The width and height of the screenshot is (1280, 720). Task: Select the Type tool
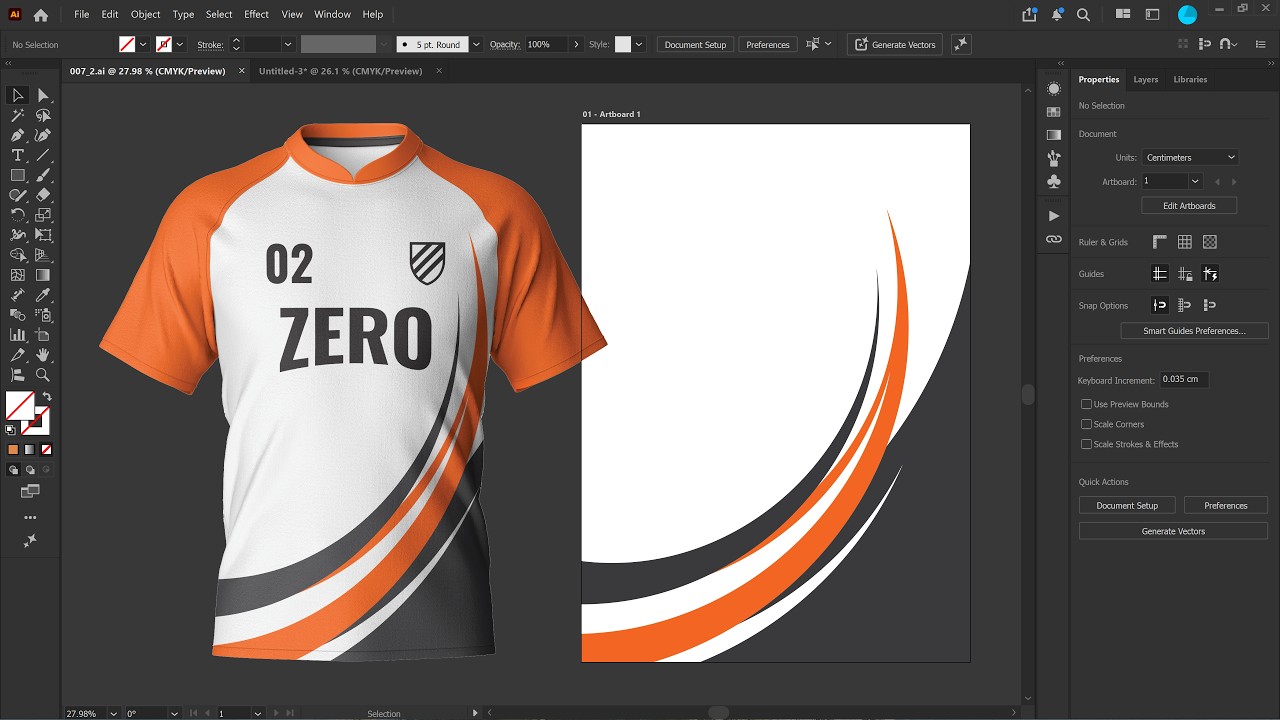click(x=18, y=155)
